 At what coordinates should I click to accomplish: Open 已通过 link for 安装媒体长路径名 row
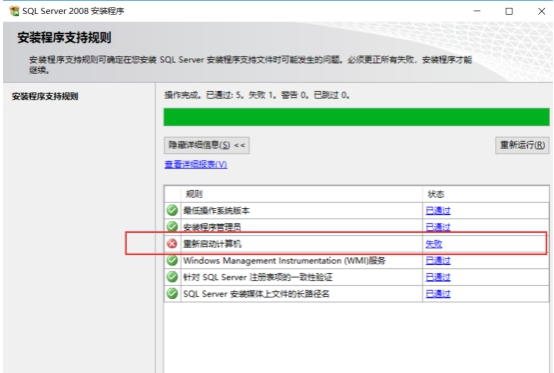pos(438,294)
